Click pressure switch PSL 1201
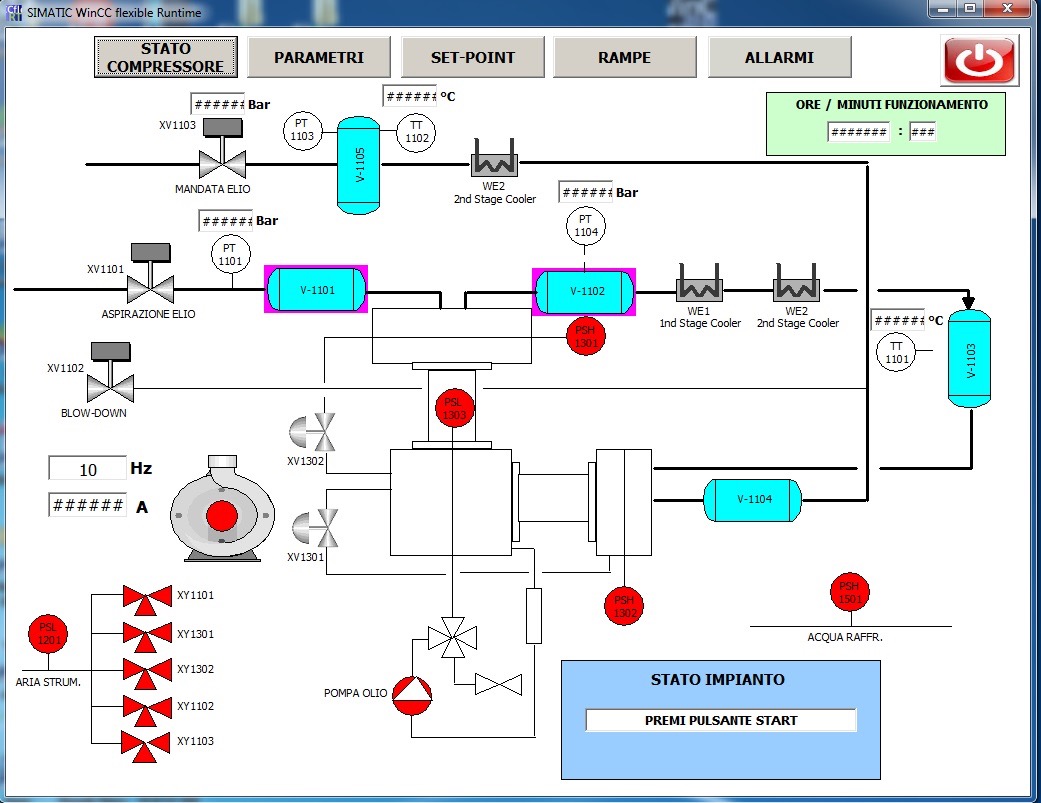 click(48, 633)
